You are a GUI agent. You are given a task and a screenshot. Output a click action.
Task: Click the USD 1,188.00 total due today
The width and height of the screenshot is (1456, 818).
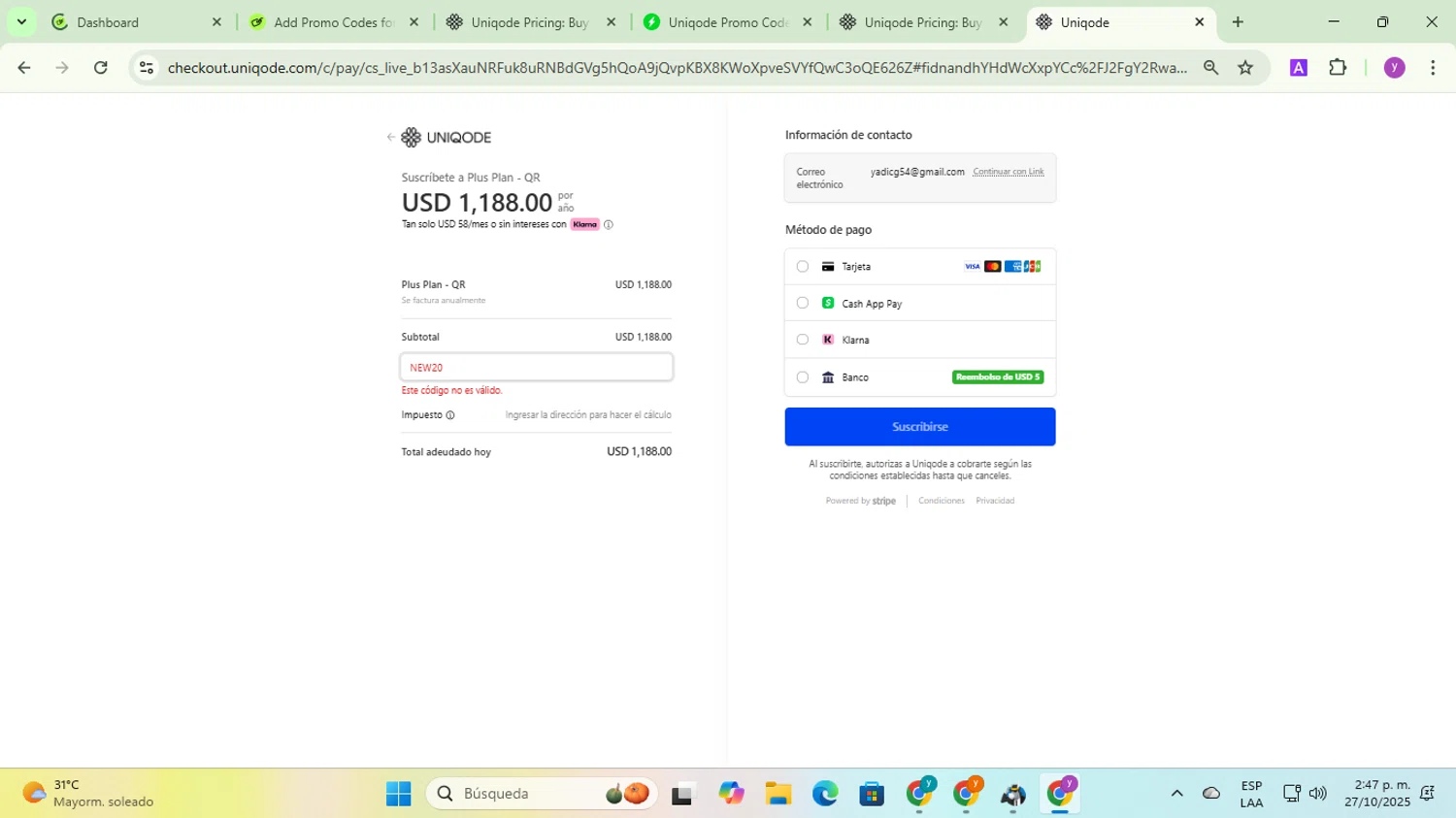point(639,452)
